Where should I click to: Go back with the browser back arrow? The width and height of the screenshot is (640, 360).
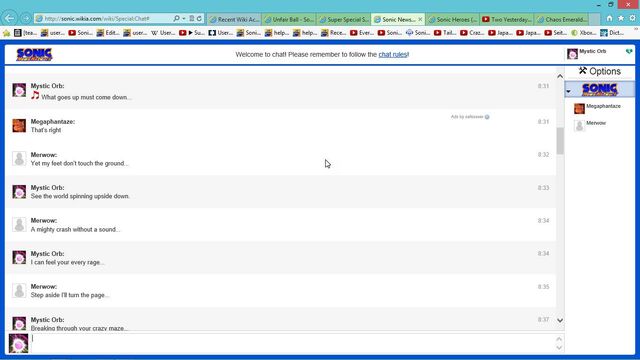tap(9, 18)
